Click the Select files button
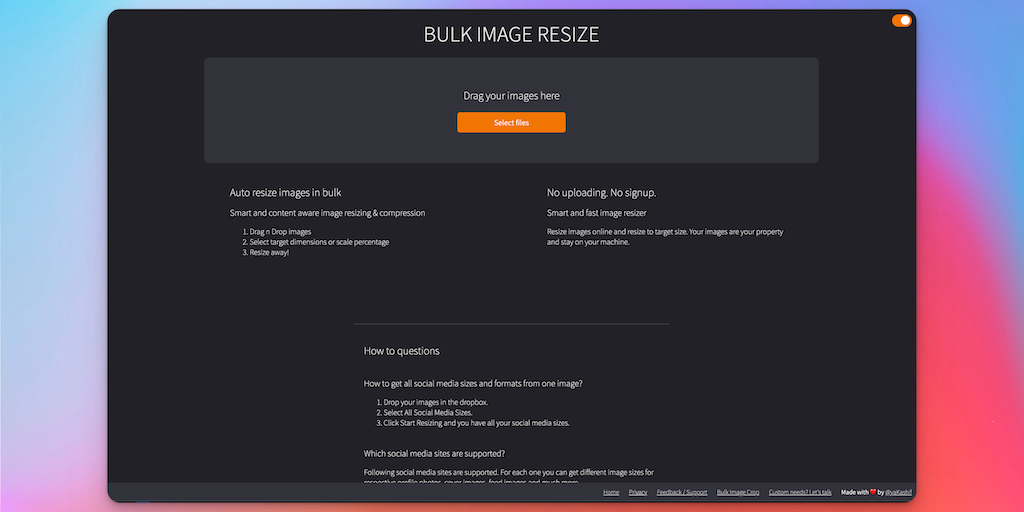 click(511, 122)
